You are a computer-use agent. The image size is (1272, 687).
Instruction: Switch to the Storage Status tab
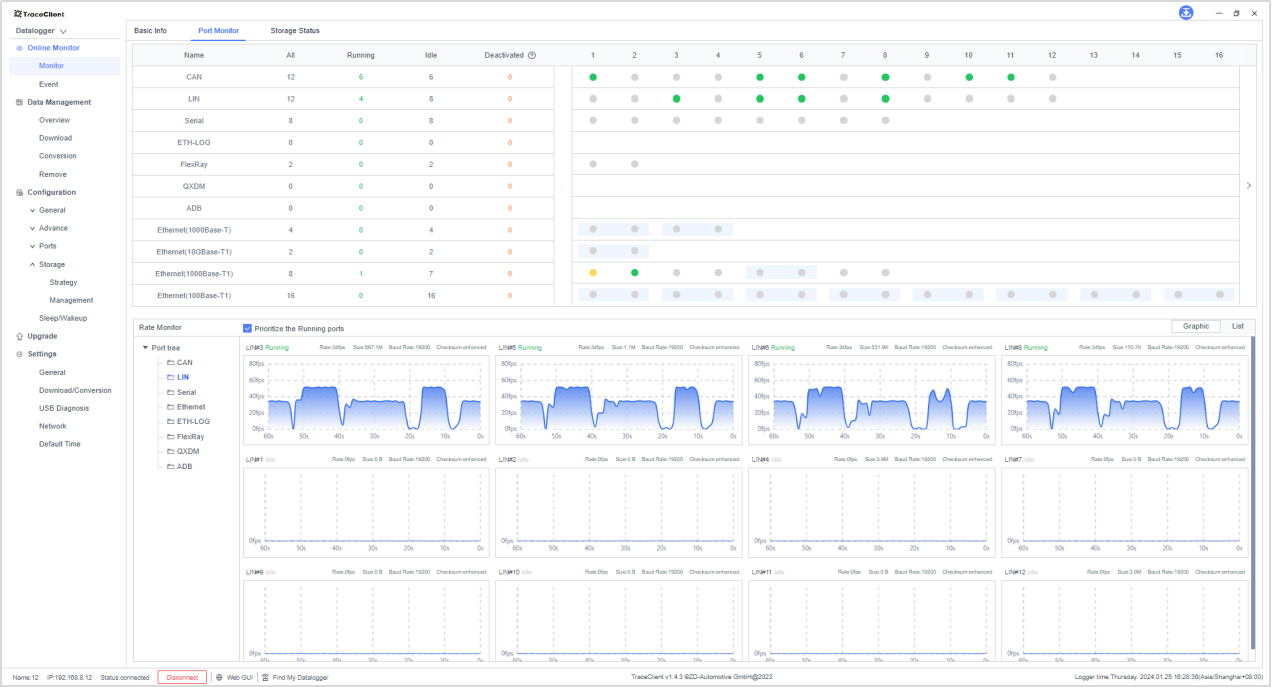pos(295,31)
